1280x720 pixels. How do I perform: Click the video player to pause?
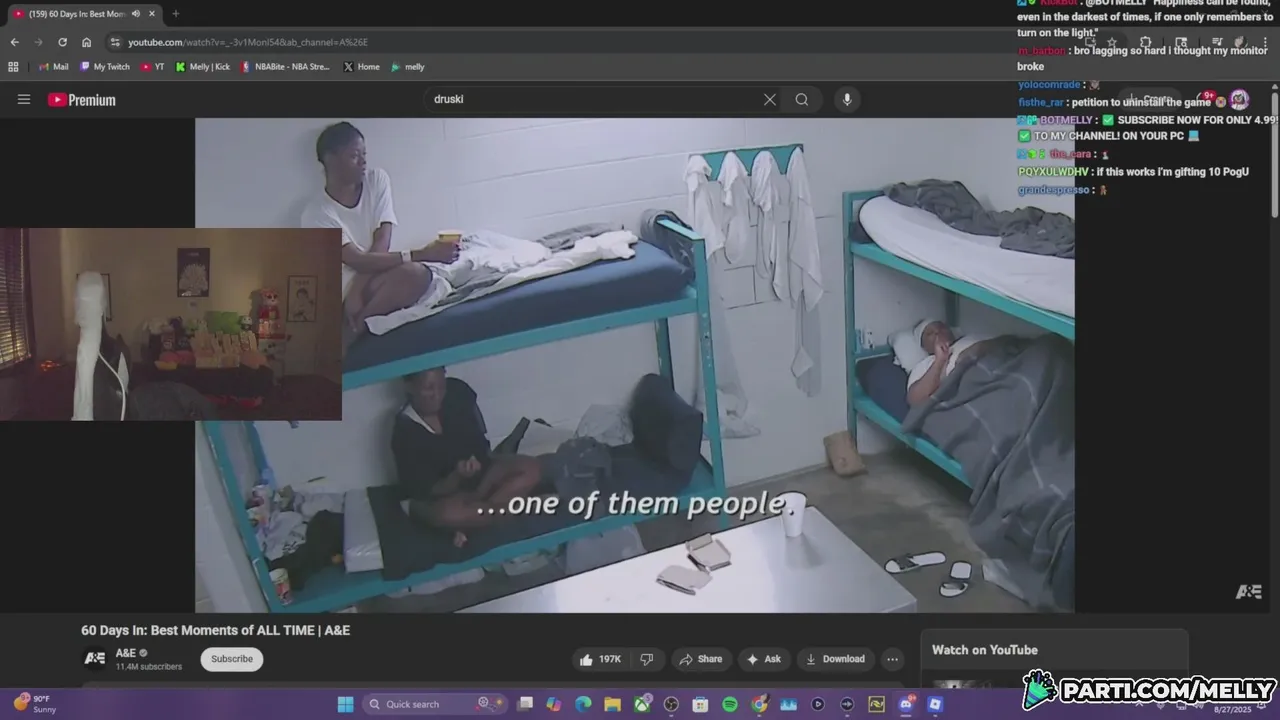[634, 365]
